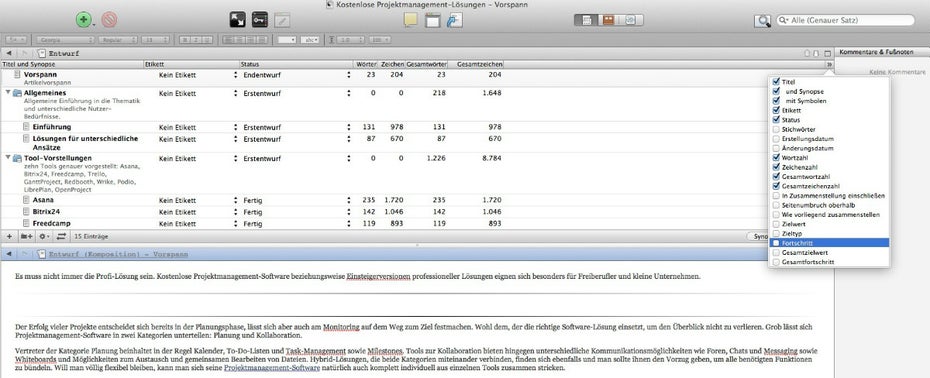
Task: Collapse the Allgemeines folder
Action: 8,93
